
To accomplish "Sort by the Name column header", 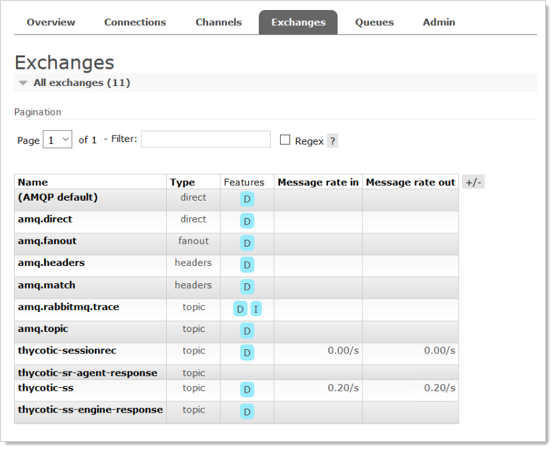I will (x=33, y=182).
